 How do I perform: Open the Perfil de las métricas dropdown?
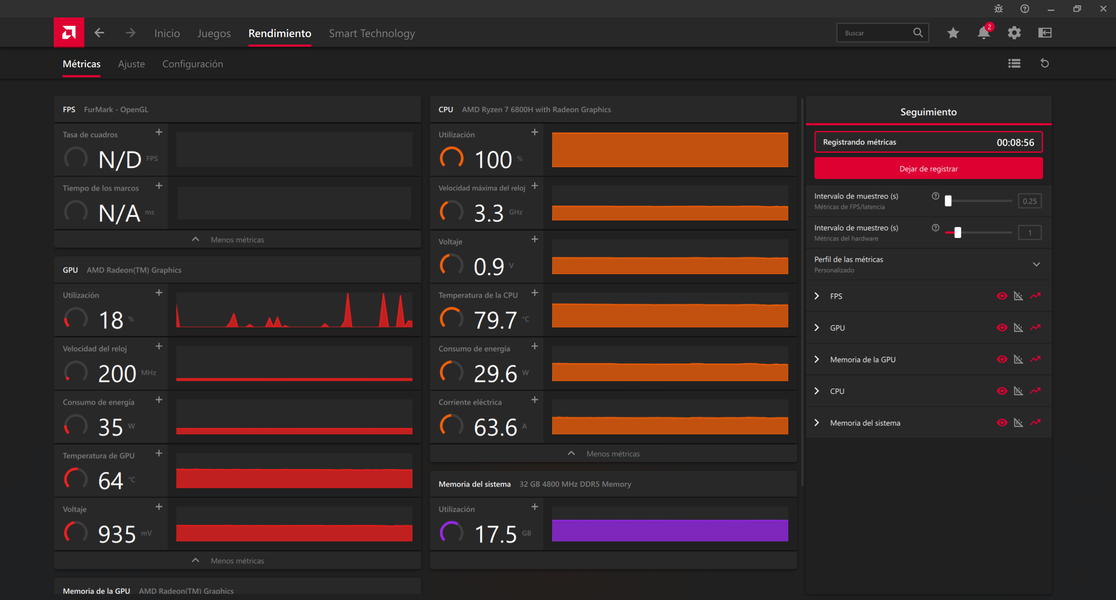click(x=1036, y=264)
